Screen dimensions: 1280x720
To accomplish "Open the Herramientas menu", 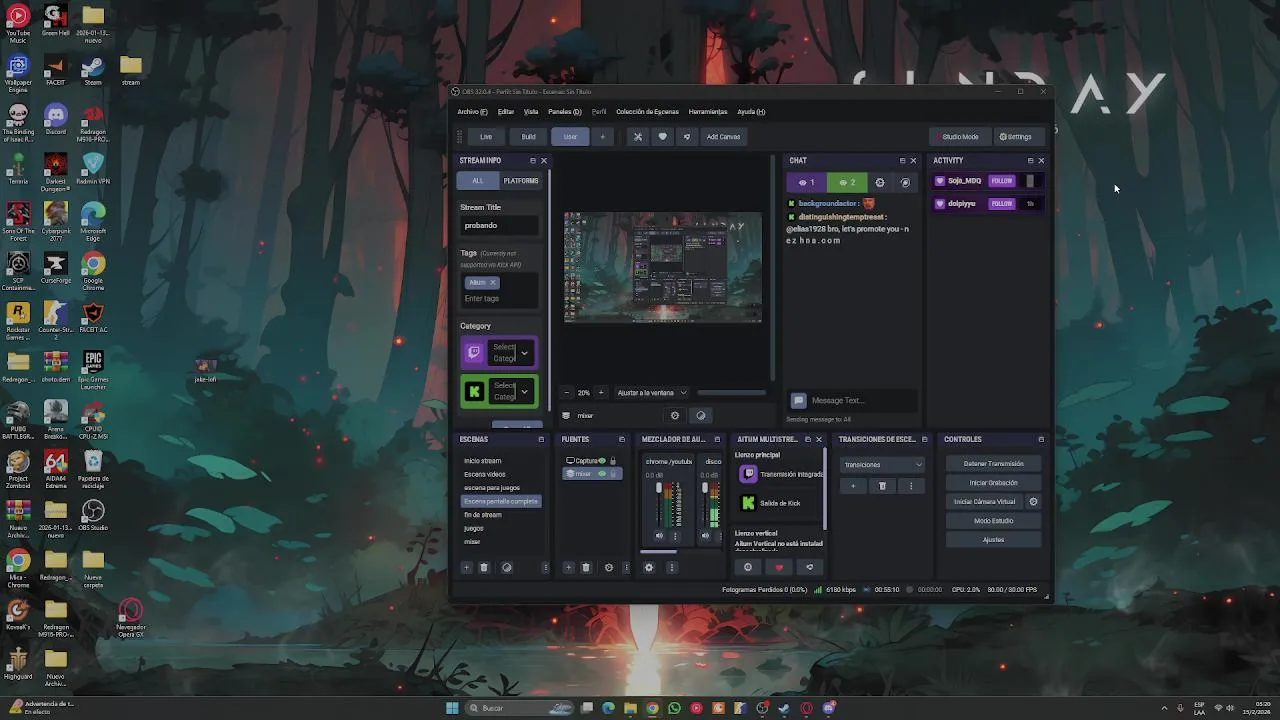I will [x=708, y=112].
